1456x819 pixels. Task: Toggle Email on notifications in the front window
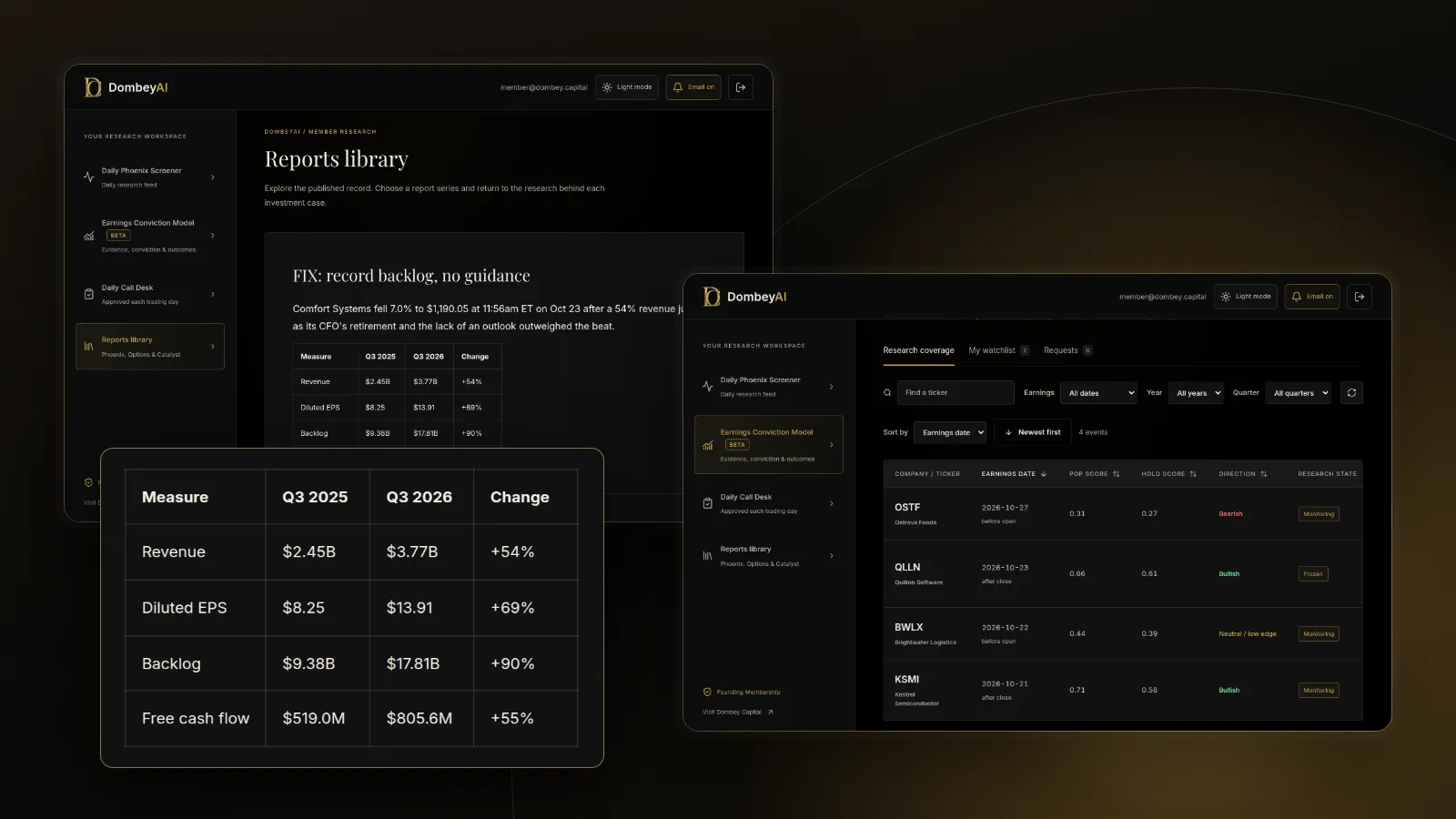coord(1312,297)
